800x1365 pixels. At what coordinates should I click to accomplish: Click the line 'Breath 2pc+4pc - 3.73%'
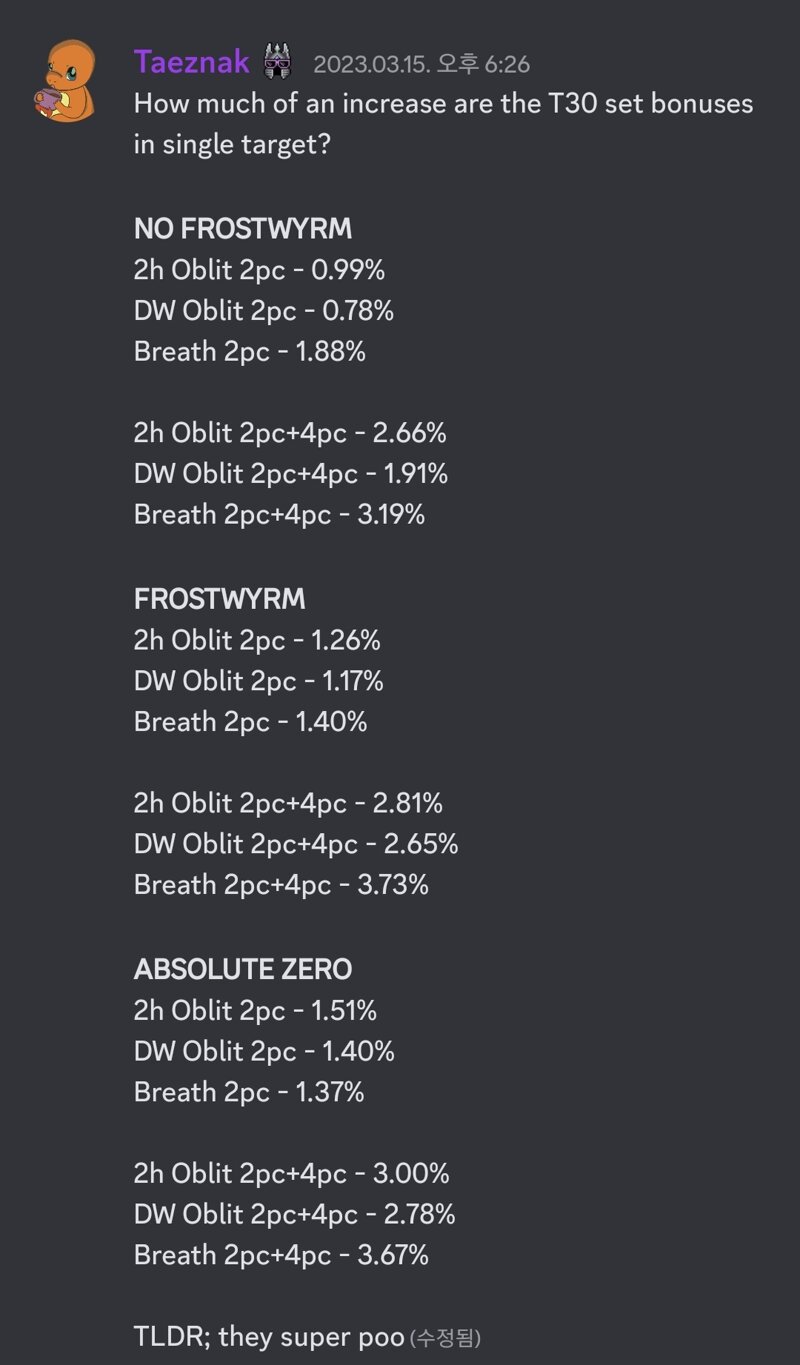tap(281, 885)
